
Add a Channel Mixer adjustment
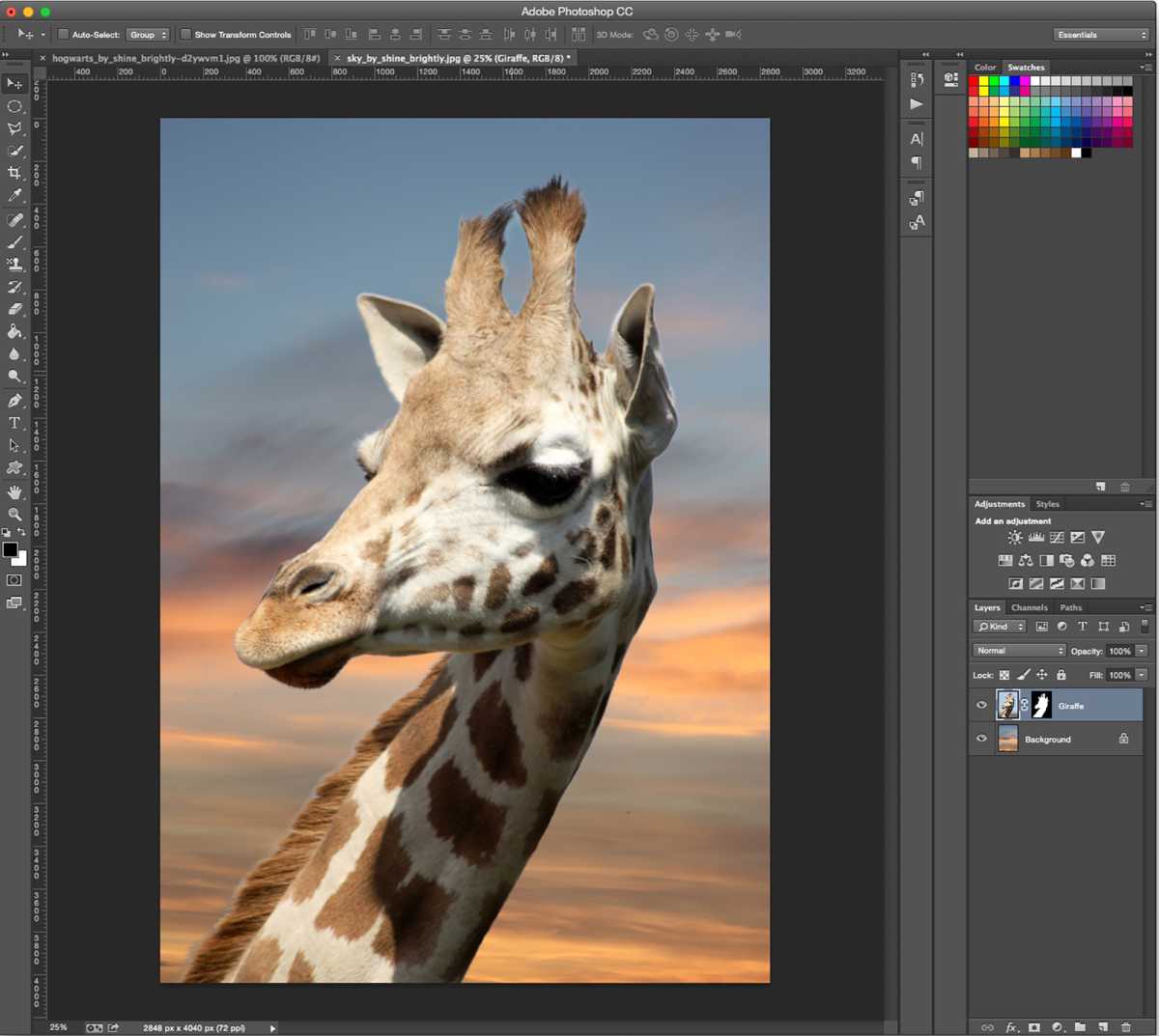[1088, 560]
